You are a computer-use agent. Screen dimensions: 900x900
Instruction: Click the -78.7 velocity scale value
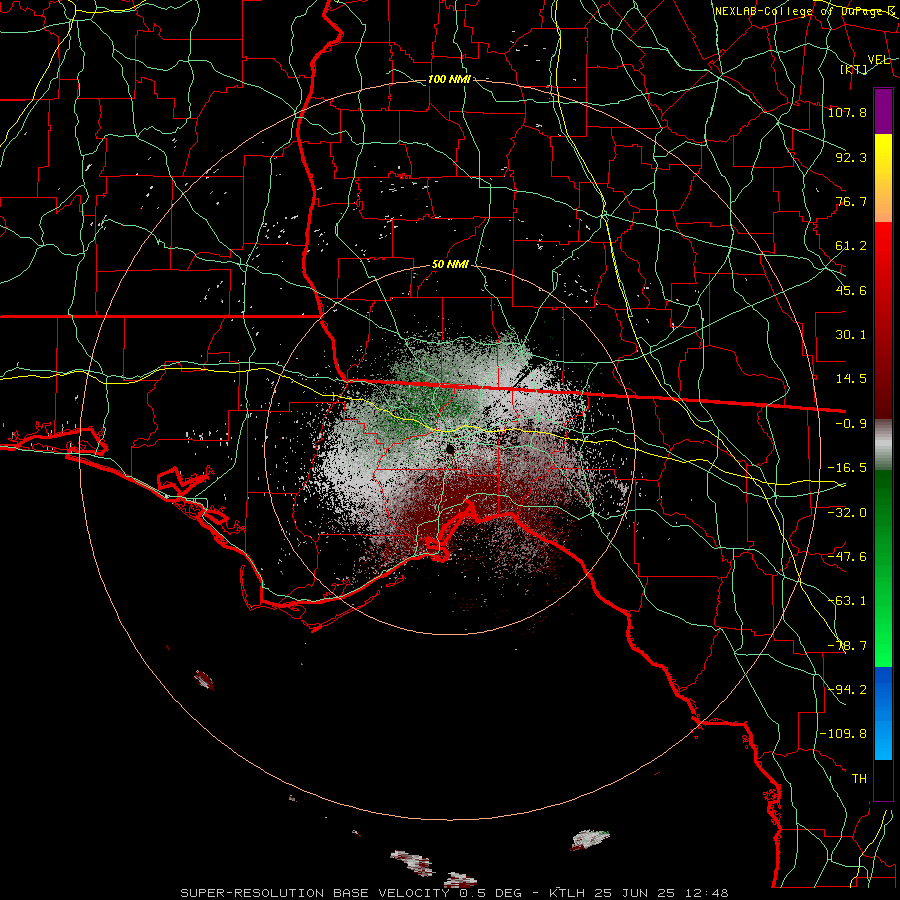[847, 646]
